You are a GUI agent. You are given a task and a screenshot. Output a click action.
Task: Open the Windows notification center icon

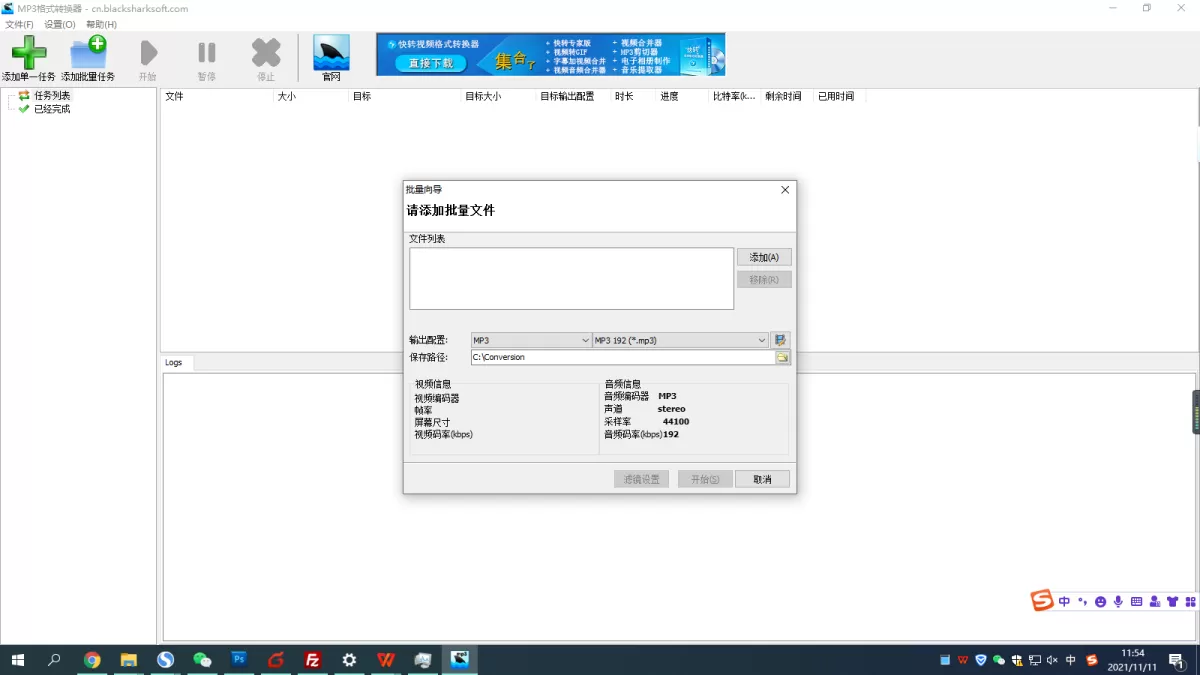tap(1176, 660)
